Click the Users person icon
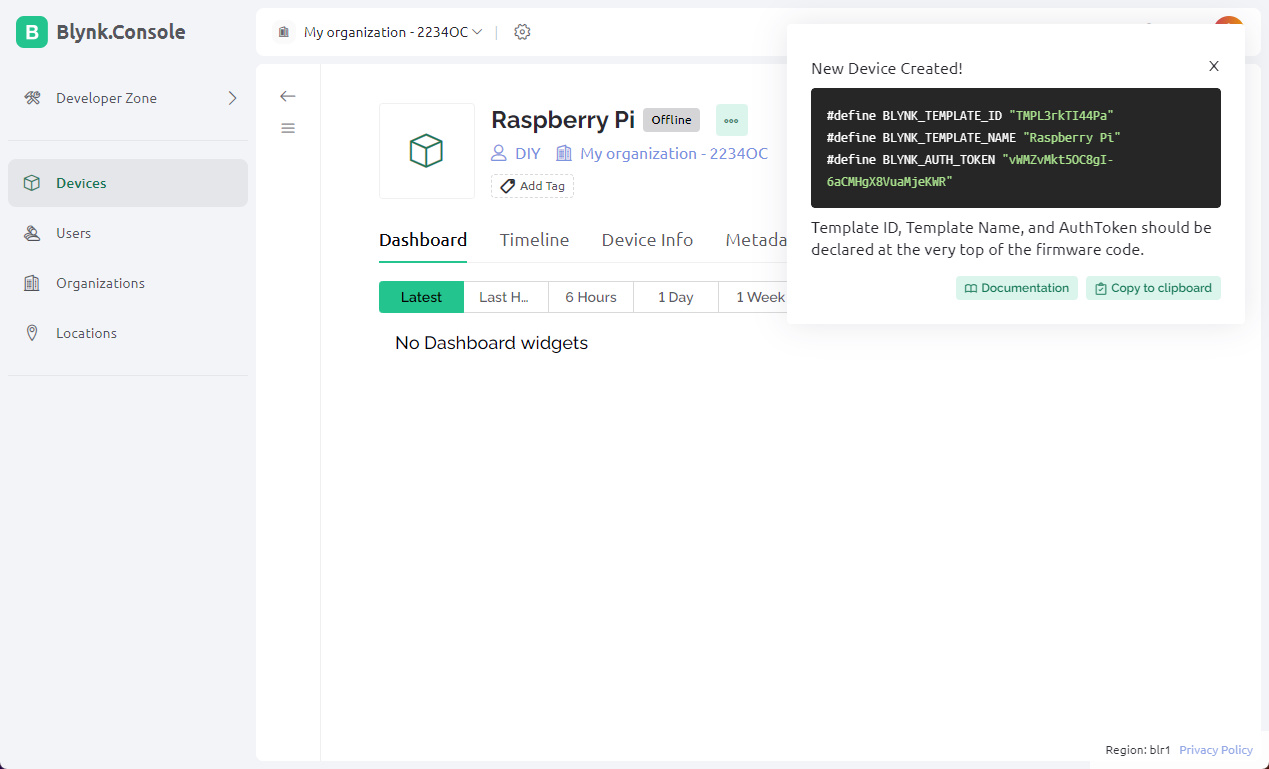The image size is (1269, 769). [x=32, y=233]
